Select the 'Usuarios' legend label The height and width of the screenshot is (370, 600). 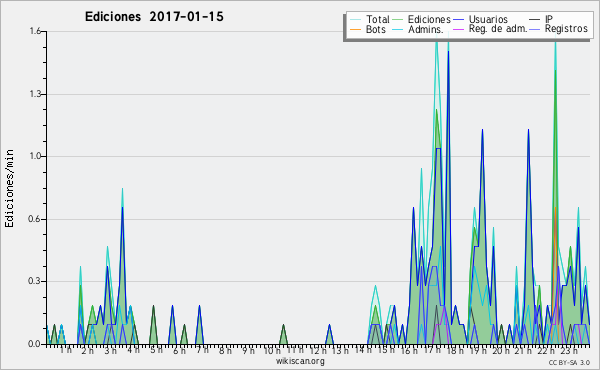488,19
